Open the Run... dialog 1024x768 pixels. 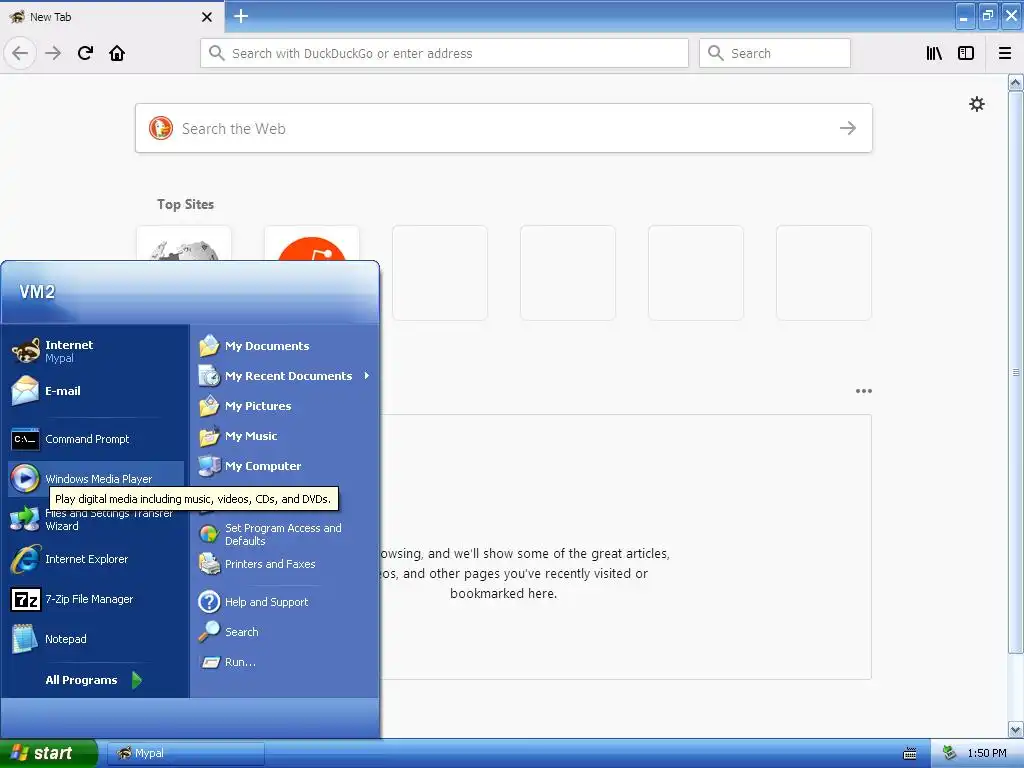(285, 662)
